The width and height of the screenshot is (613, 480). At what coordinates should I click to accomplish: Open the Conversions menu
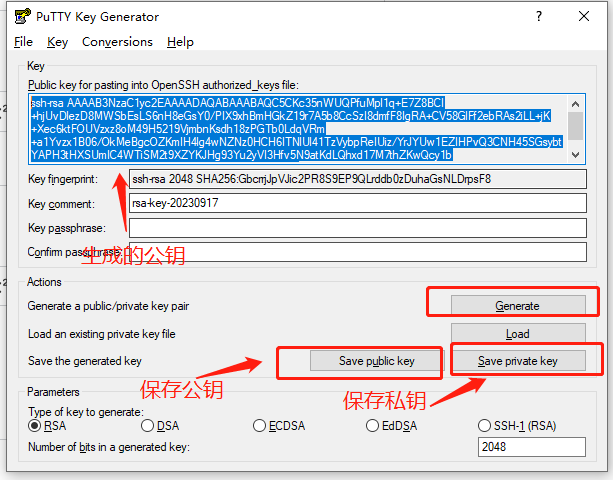(117, 42)
